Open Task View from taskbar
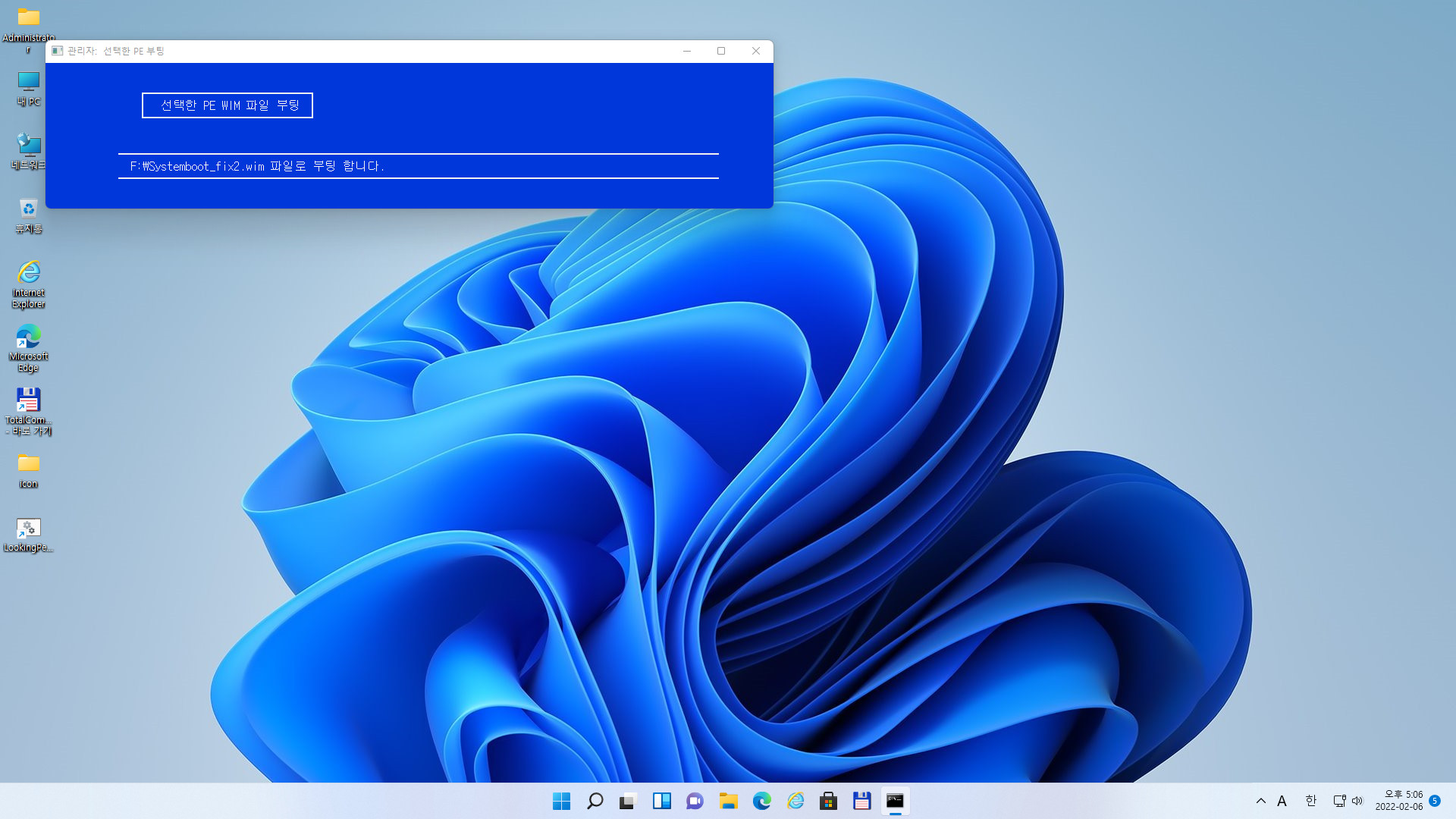 628,801
